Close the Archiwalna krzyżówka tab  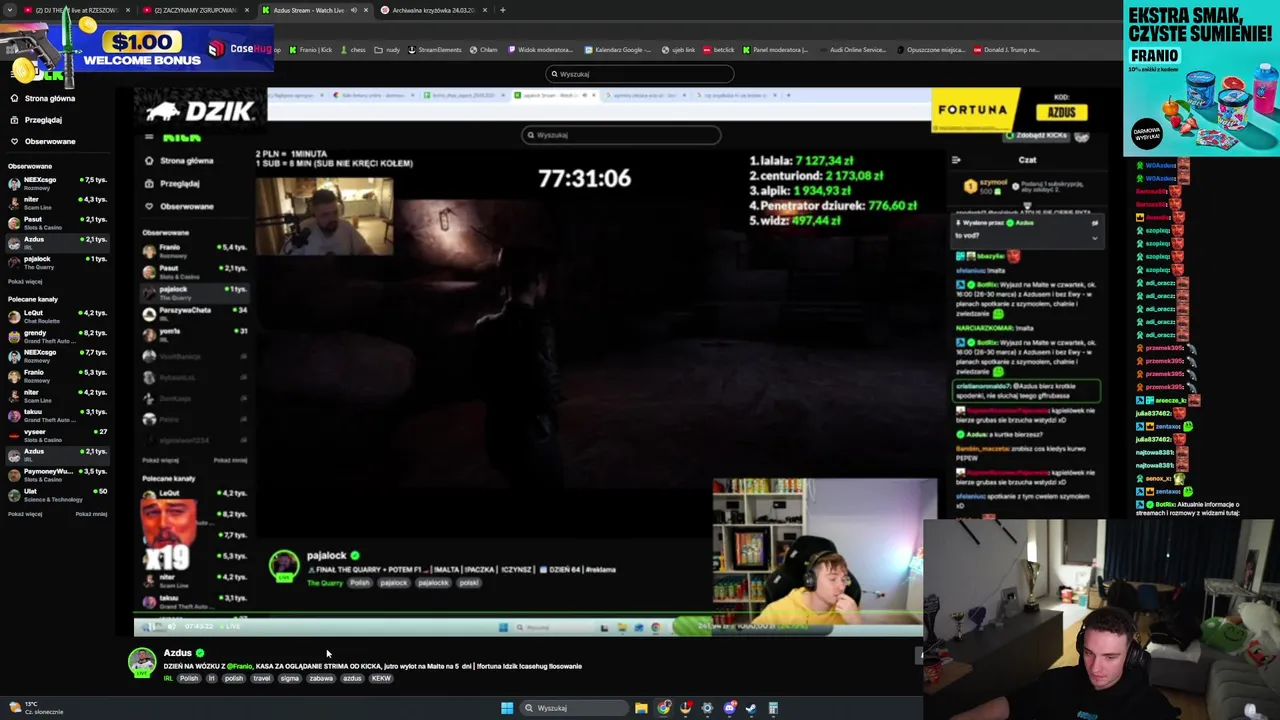click(485, 10)
